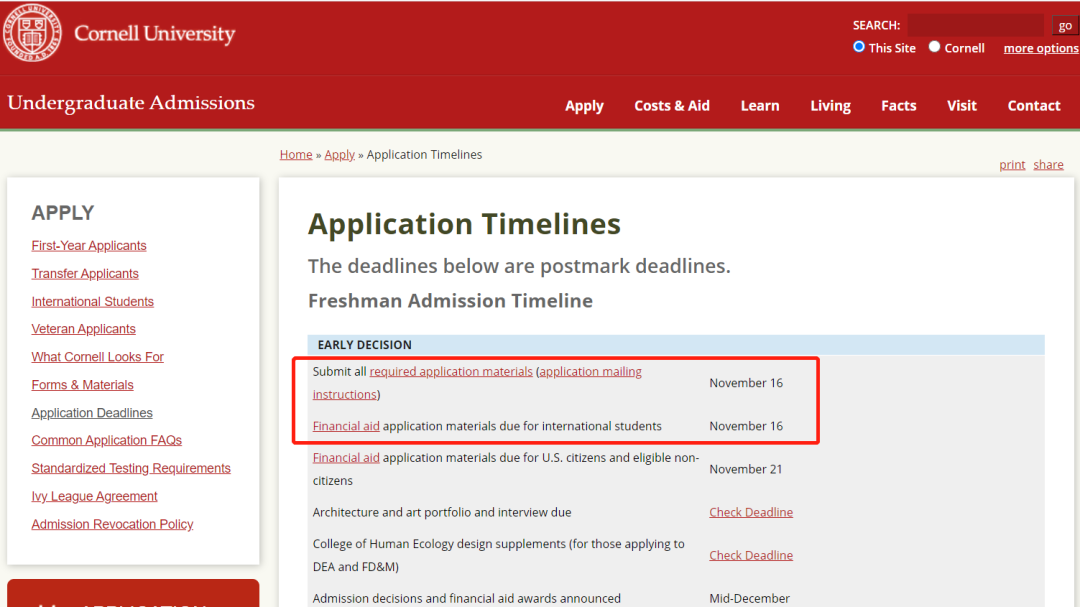This screenshot has width=1080, height=607.
Task: Open Common Application FAQs link
Action: (106, 440)
